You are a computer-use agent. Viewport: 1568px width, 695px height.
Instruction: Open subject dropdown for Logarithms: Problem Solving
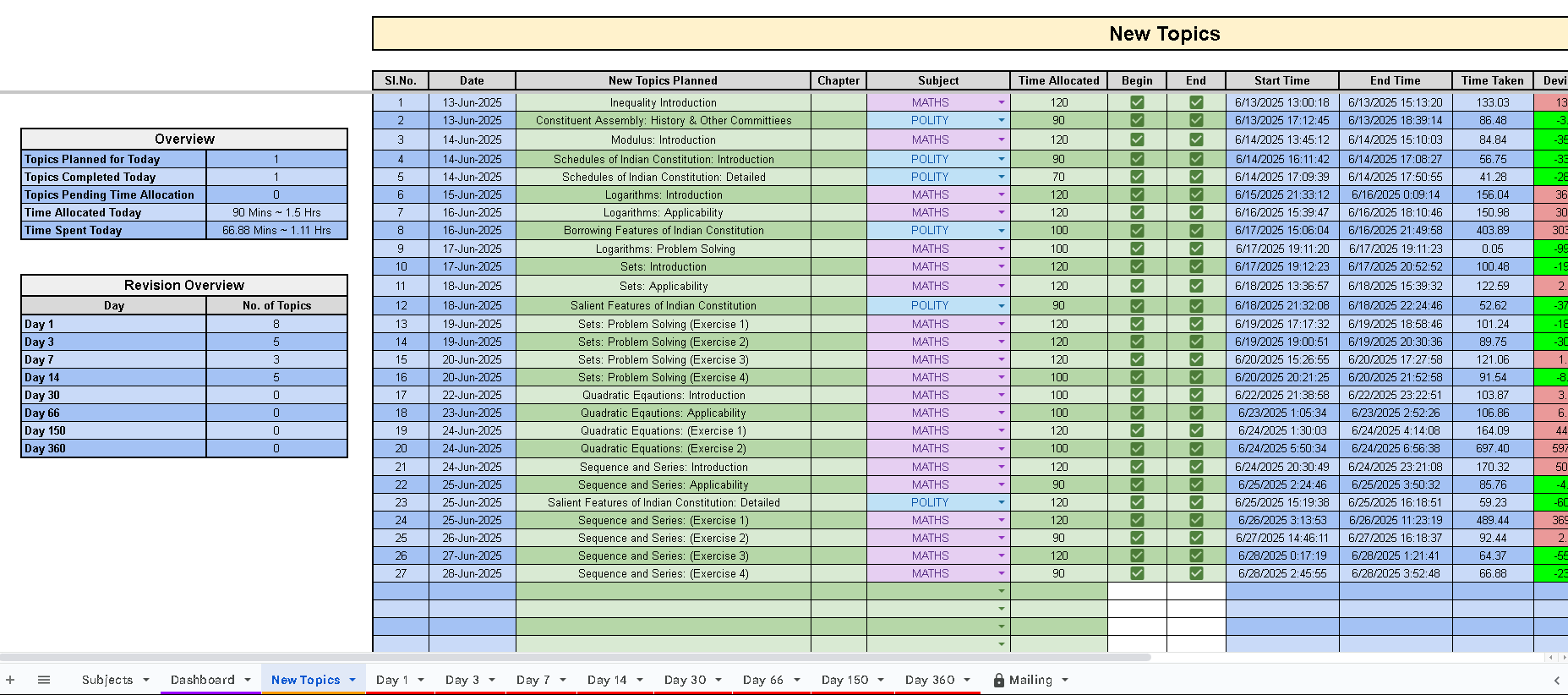(1002, 249)
